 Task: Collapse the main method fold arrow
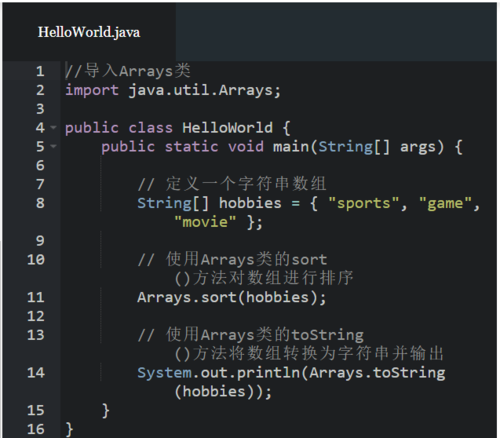point(53,146)
